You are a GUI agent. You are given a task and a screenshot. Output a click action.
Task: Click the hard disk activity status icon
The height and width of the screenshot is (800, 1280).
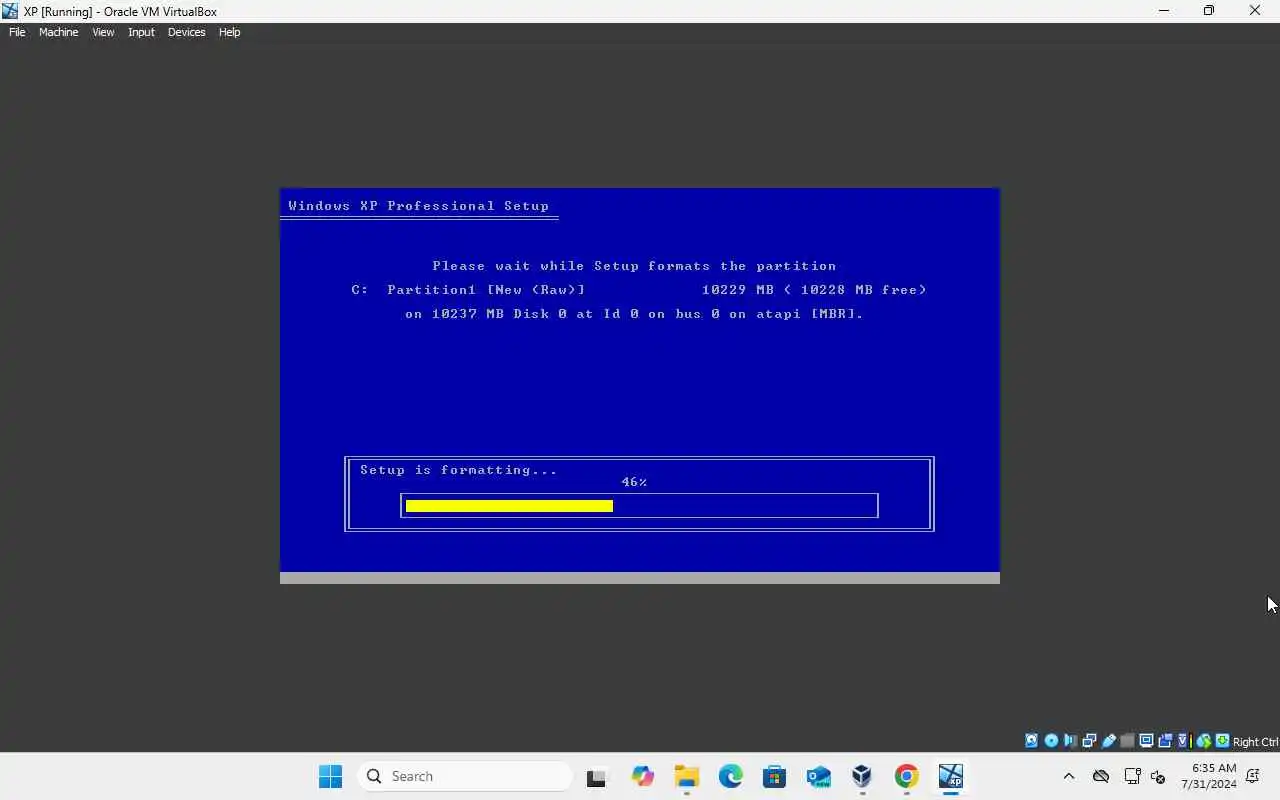pos(1031,741)
